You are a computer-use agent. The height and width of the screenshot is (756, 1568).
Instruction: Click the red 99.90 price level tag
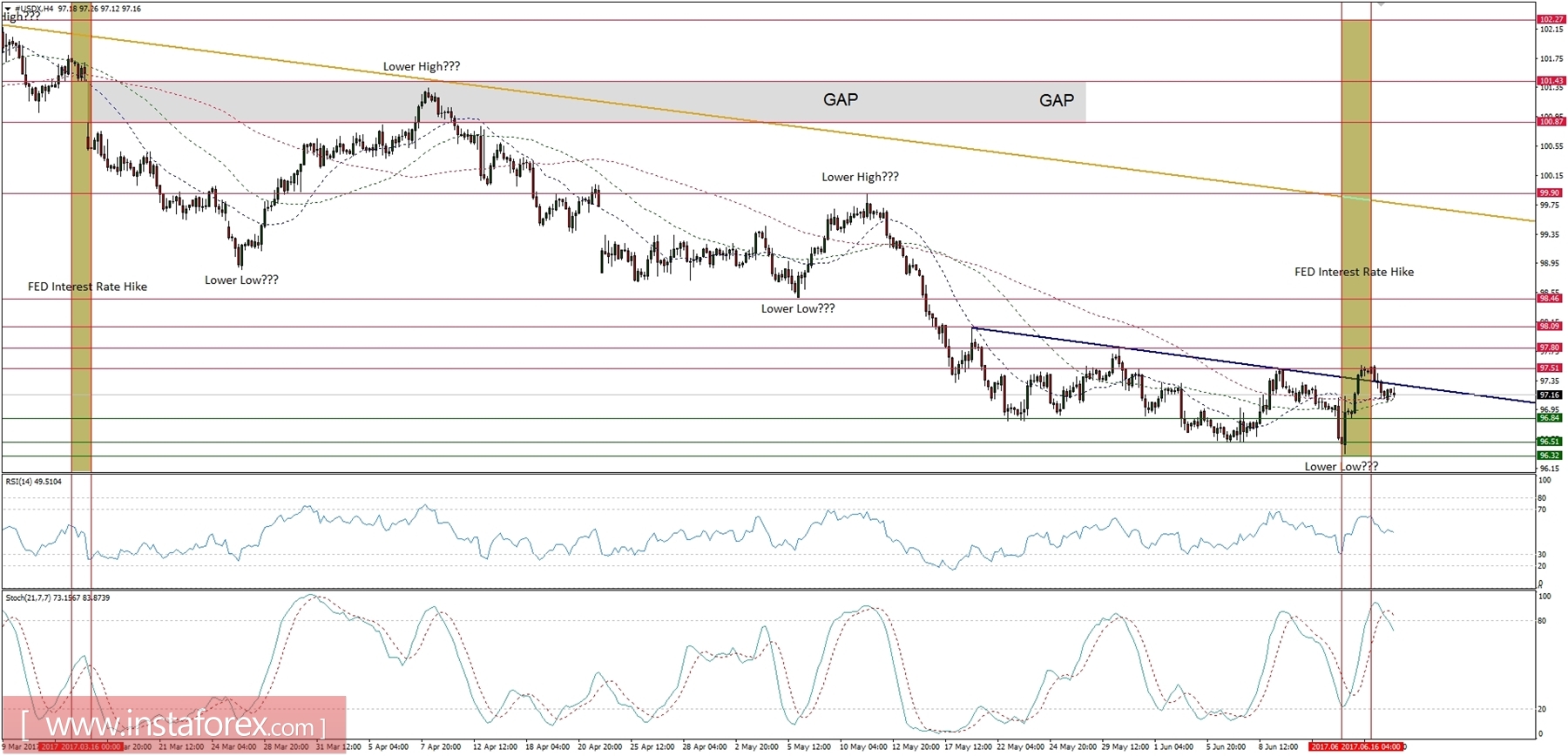(x=1551, y=193)
